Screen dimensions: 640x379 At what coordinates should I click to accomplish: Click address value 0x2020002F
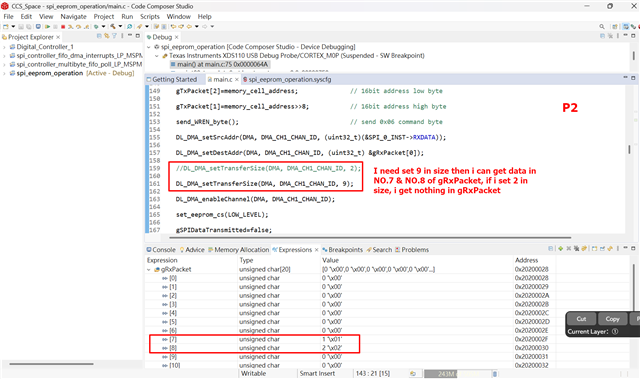531,339
